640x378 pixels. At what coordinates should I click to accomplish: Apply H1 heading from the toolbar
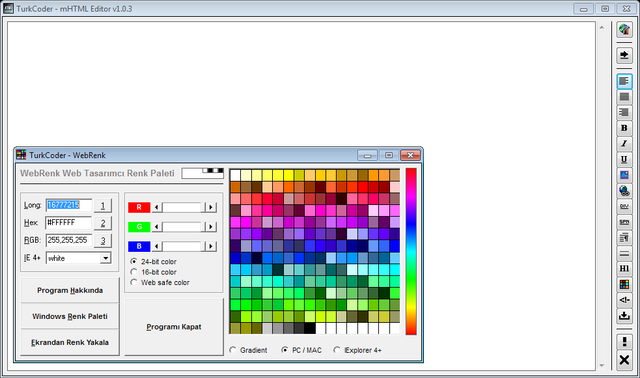(624, 269)
